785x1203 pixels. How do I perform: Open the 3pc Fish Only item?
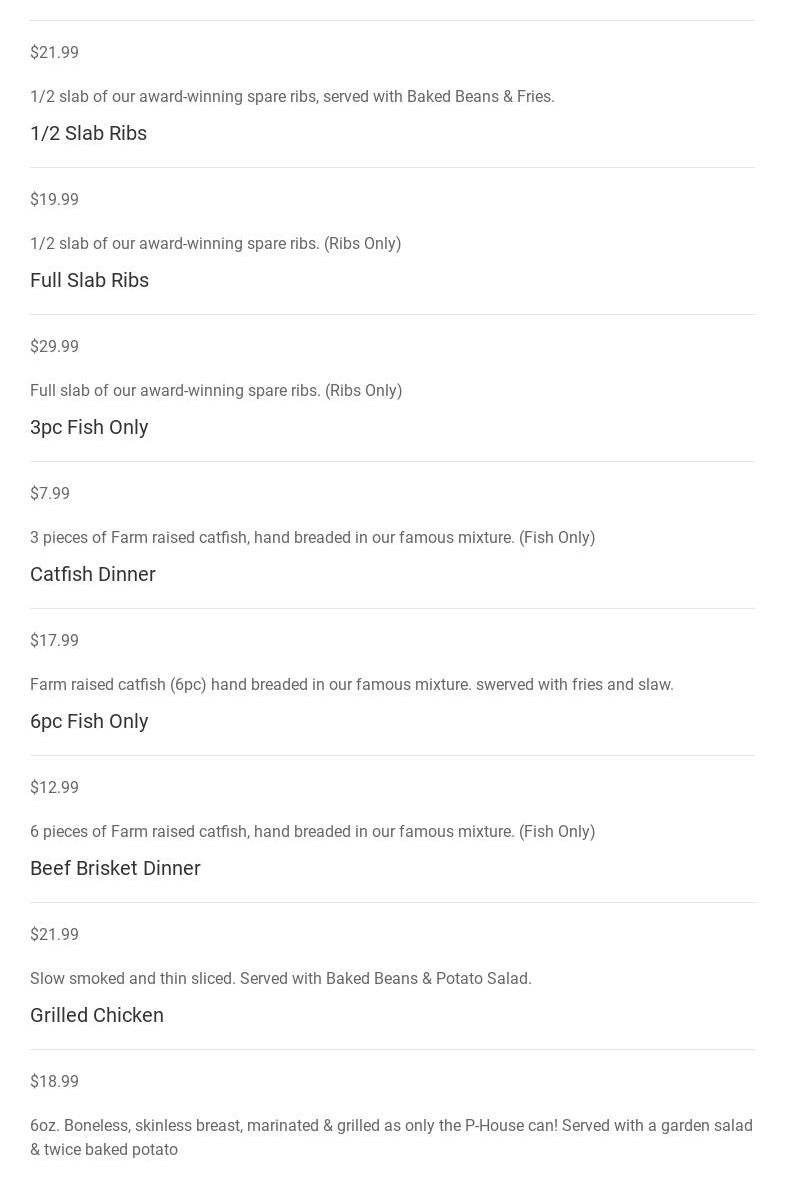click(x=89, y=427)
